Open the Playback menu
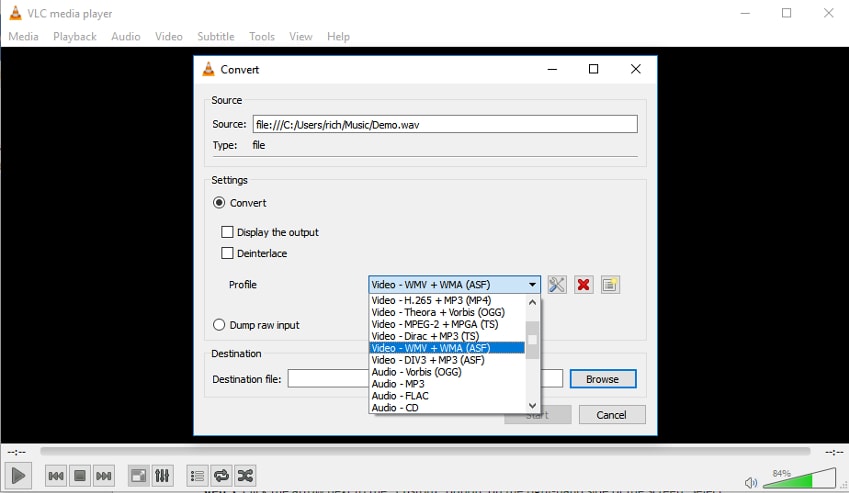This screenshot has width=849, height=493. [75, 36]
